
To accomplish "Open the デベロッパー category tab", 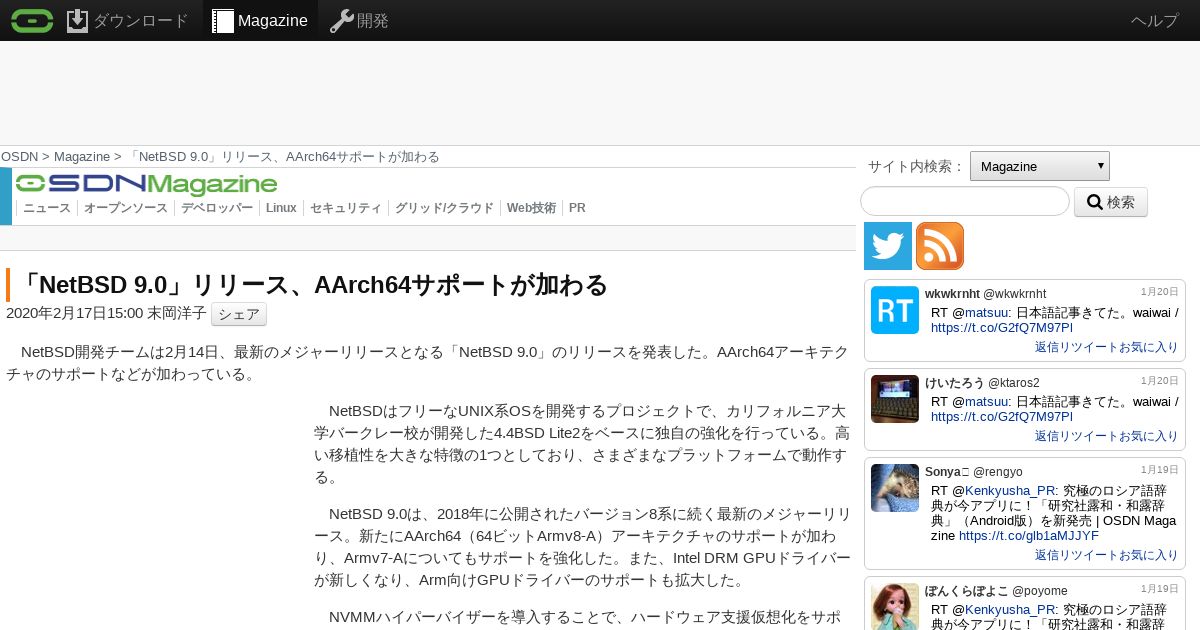I will [217, 208].
